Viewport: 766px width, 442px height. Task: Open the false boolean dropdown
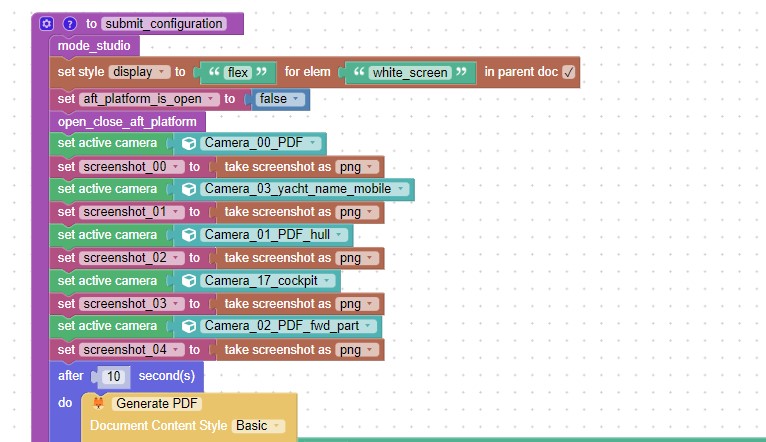(x=279, y=99)
